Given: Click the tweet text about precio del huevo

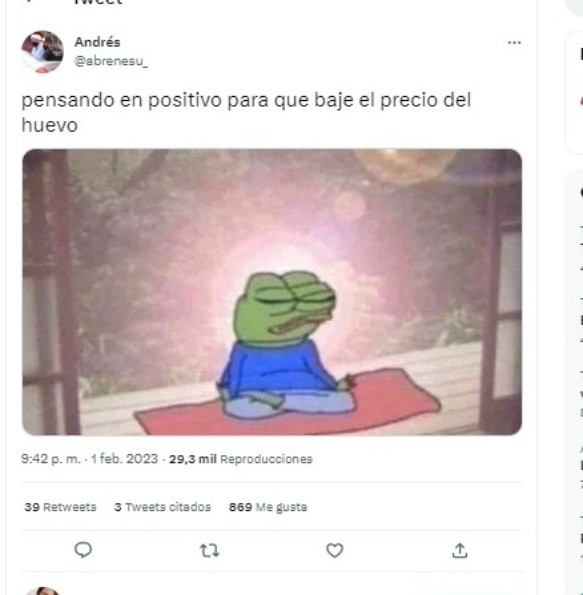Looking at the screenshot, I should pyautogui.click(x=246, y=112).
